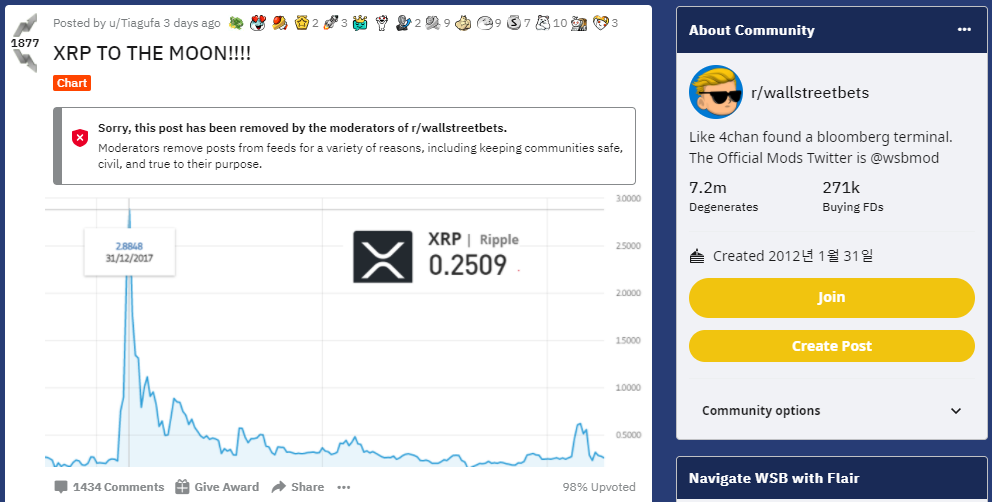Click the polar bear award showing 10

[x=543, y=23]
